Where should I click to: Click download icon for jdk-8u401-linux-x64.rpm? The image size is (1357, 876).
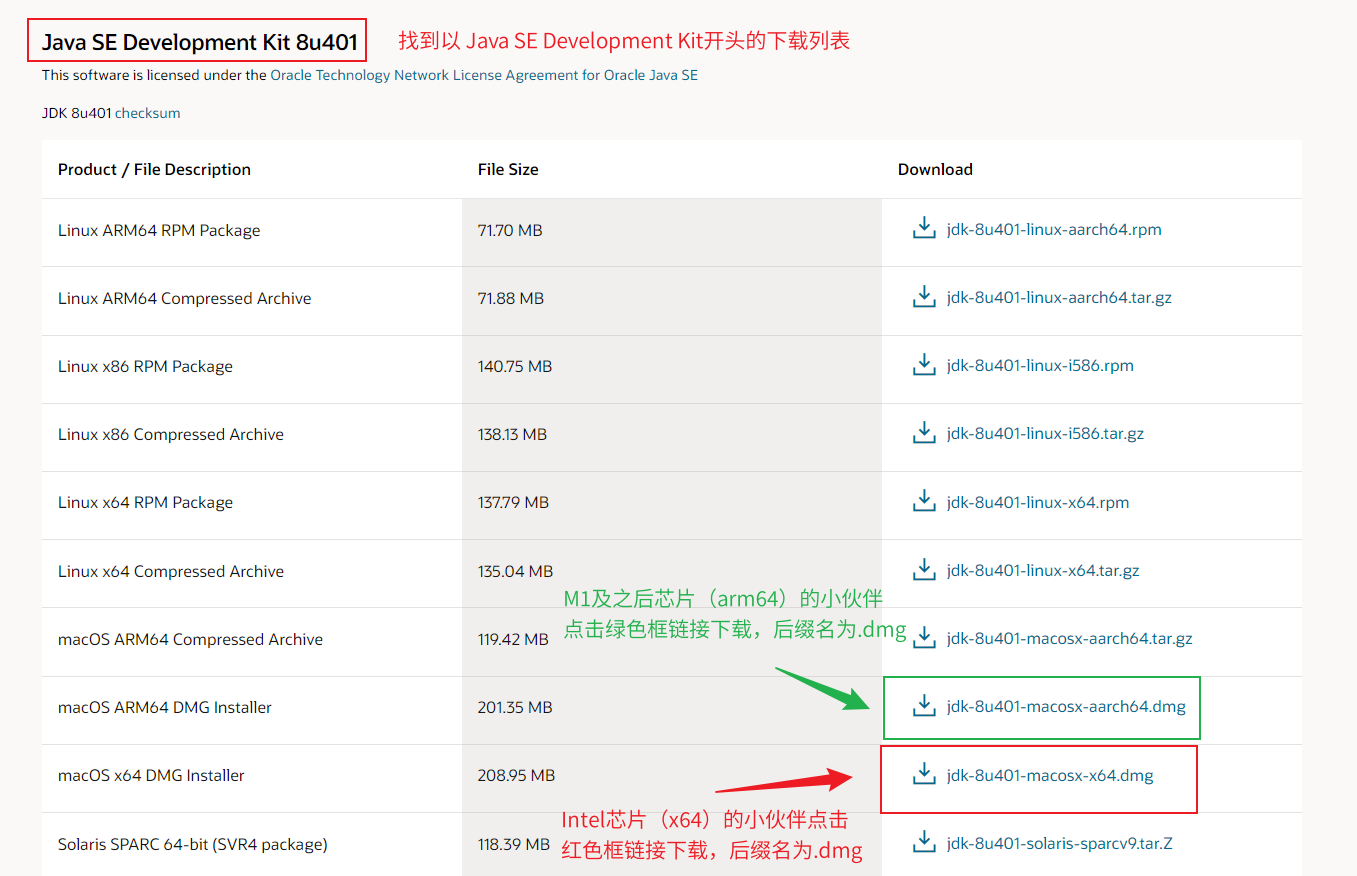pyautogui.click(x=924, y=502)
